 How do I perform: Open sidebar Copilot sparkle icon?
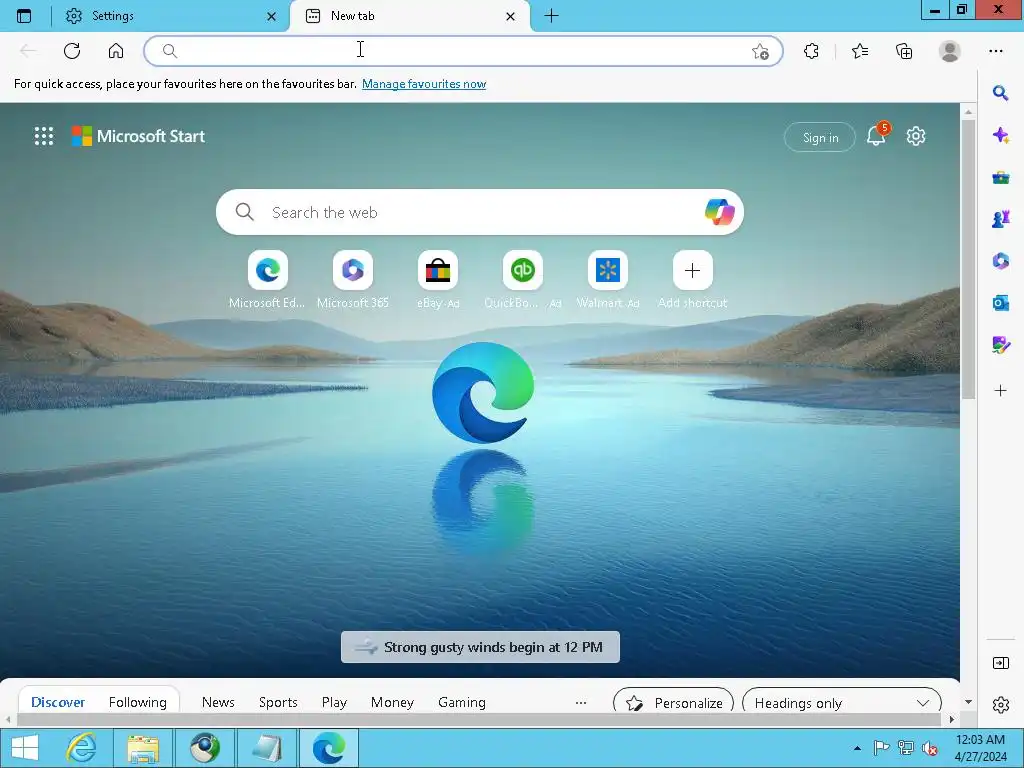pos(1000,135)
